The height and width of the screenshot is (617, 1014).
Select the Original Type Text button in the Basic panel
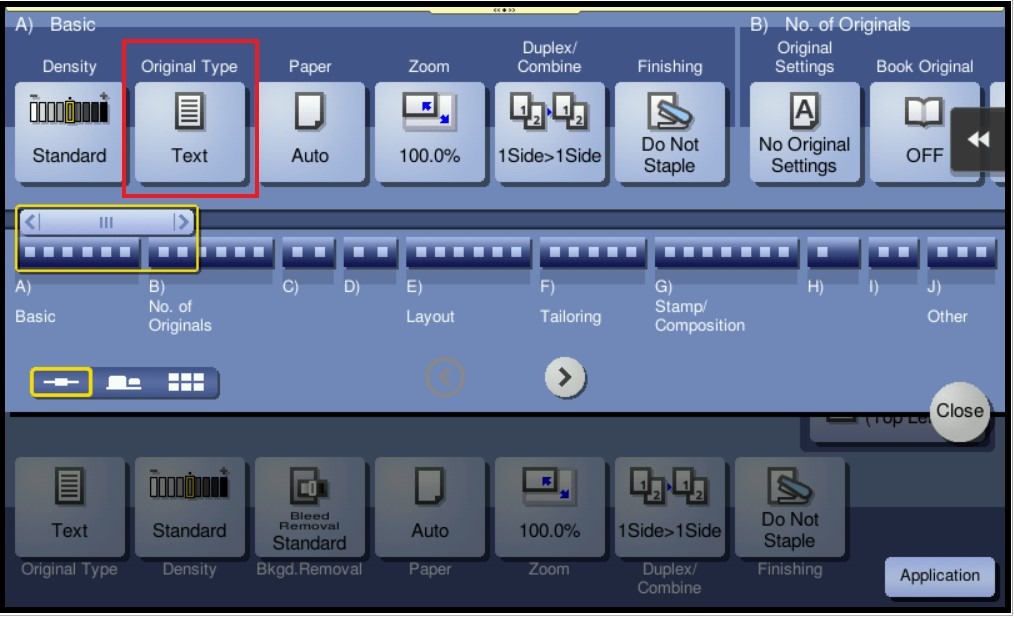pos(189,132)
